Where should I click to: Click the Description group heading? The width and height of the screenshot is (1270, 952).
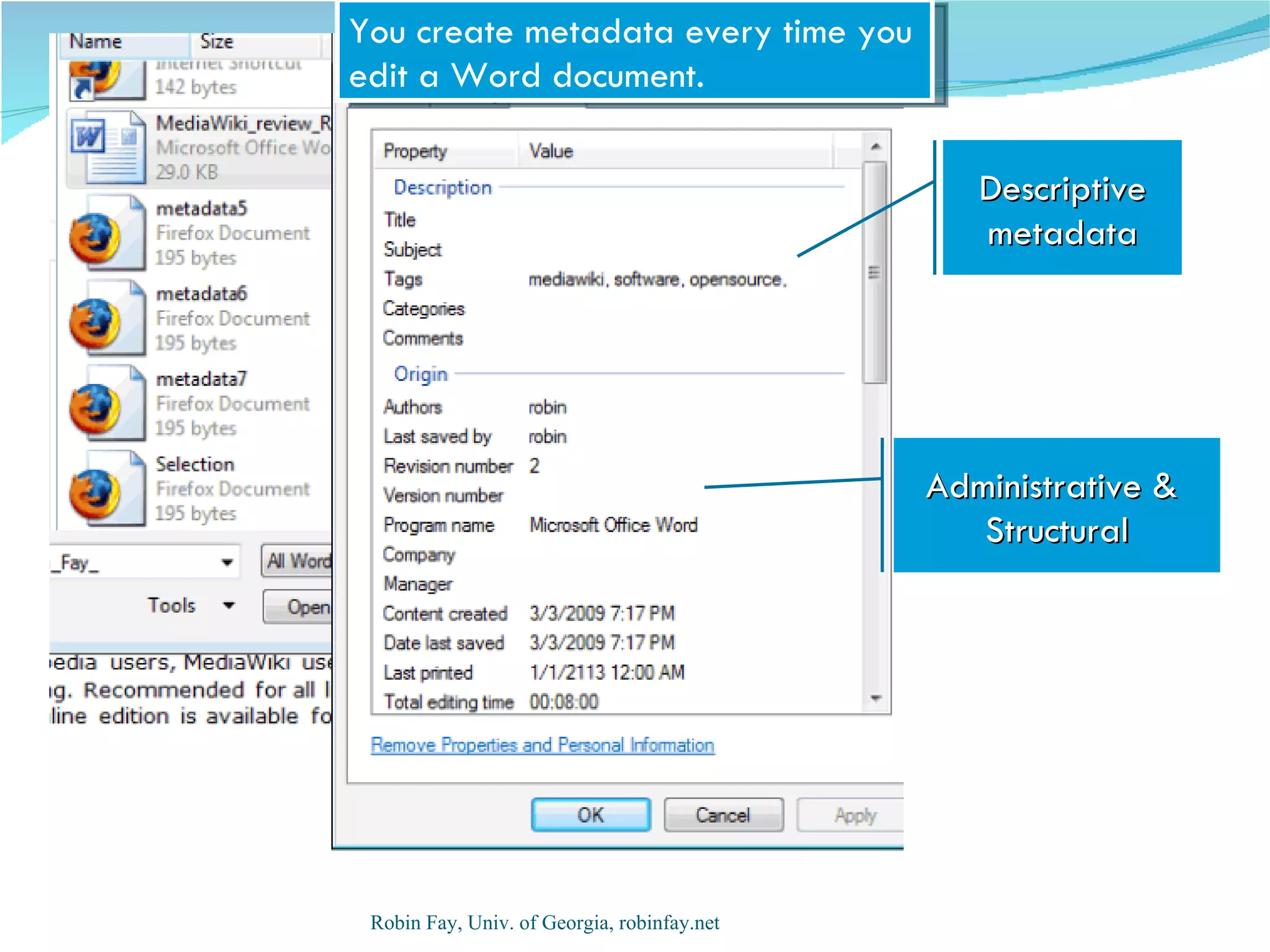(x=443, y=187)
